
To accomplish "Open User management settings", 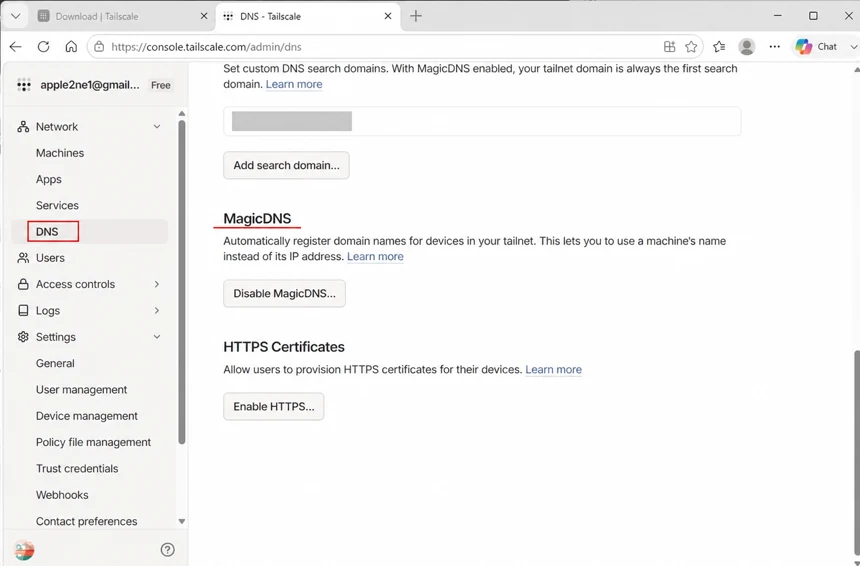I will coord(81,389).
